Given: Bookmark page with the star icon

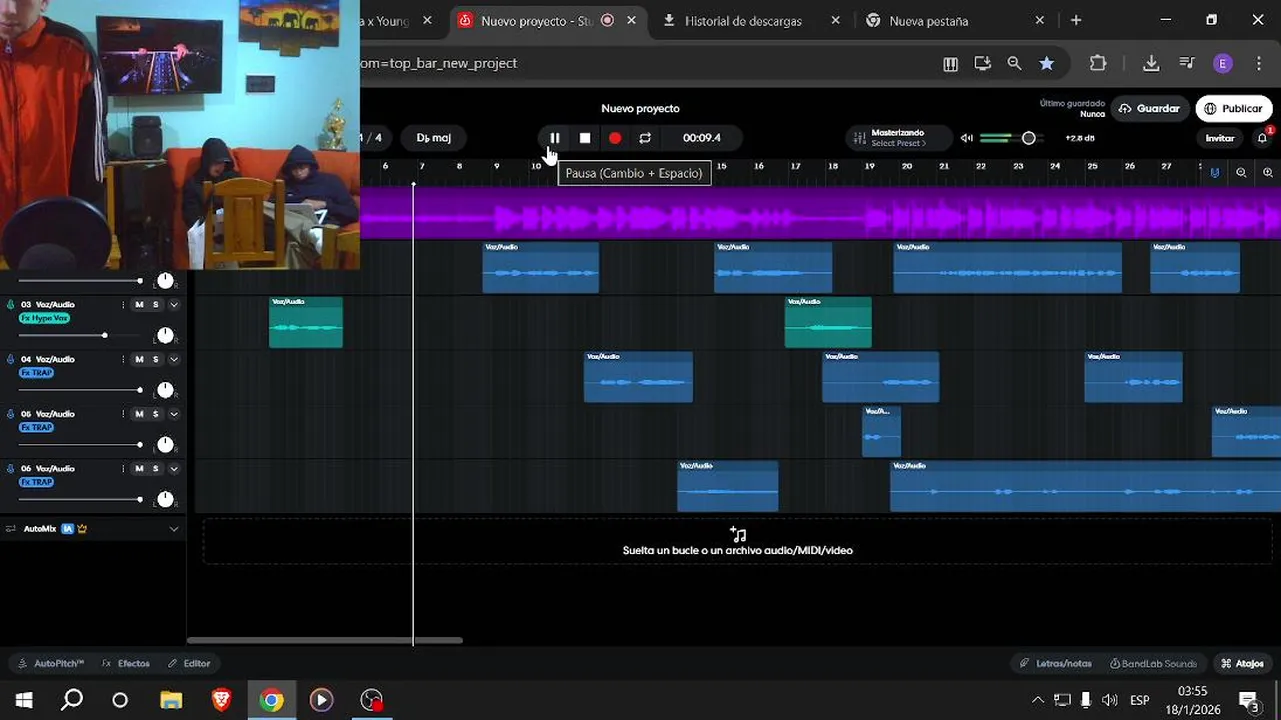Looking at the screenshot, I should (1046, 63).
